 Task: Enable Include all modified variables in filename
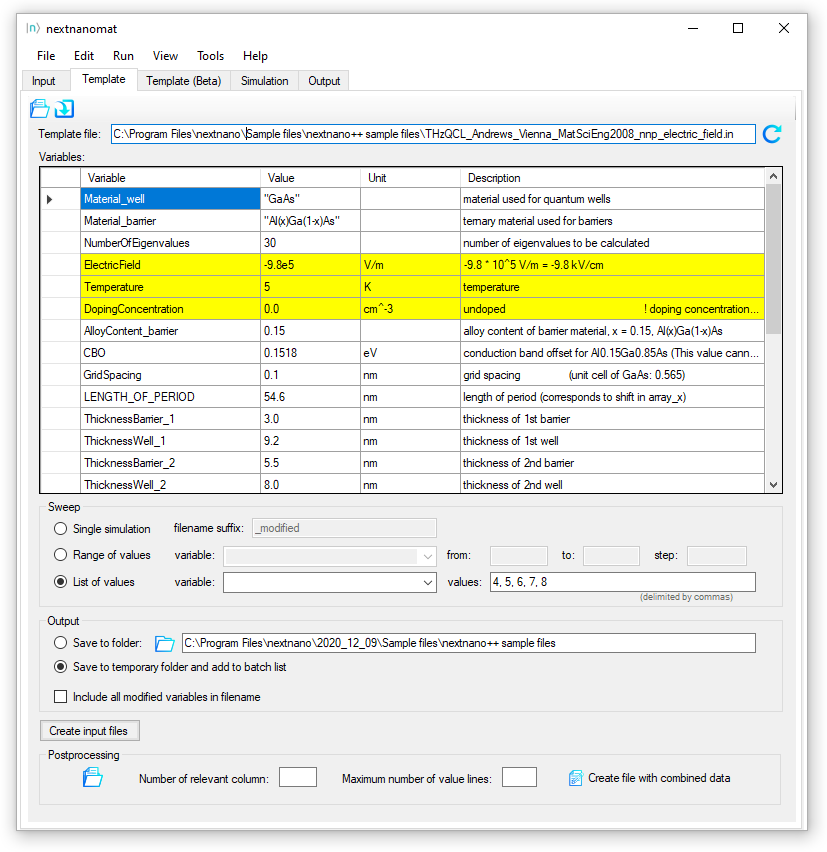pyautogui.click(x=61, y=696)
